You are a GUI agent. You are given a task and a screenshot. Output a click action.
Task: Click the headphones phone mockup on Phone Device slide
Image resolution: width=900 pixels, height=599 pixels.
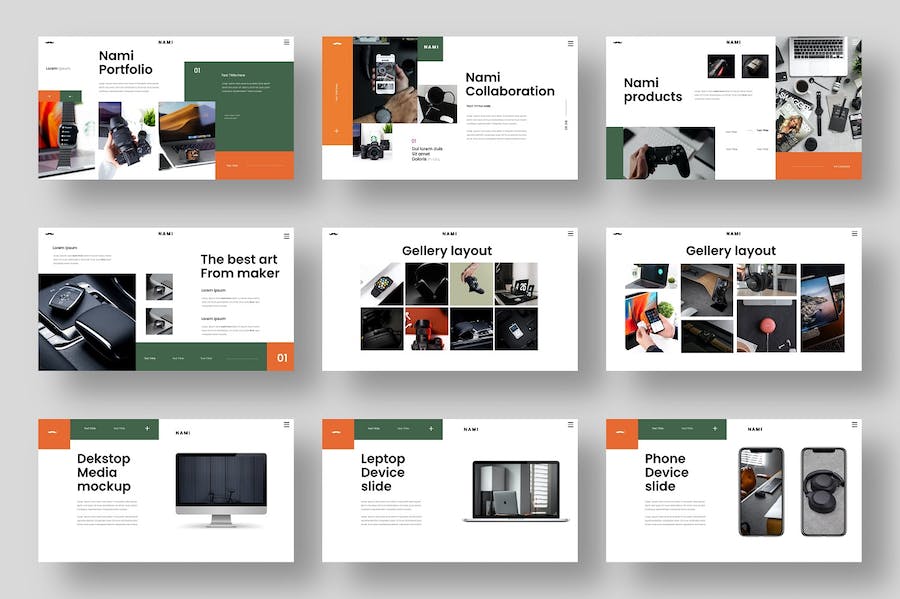pos(823,490)
